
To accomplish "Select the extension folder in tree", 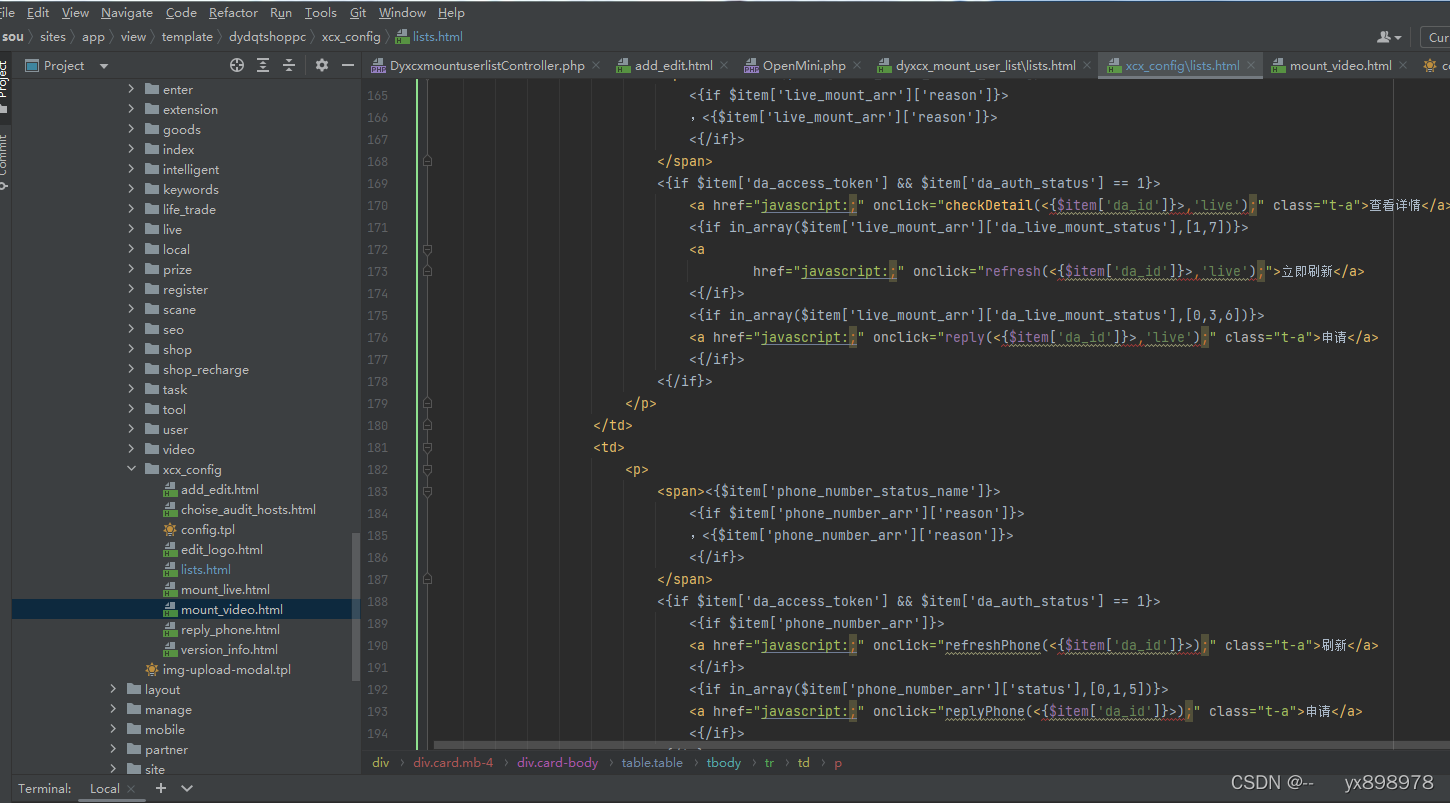I will pos(190,109).
